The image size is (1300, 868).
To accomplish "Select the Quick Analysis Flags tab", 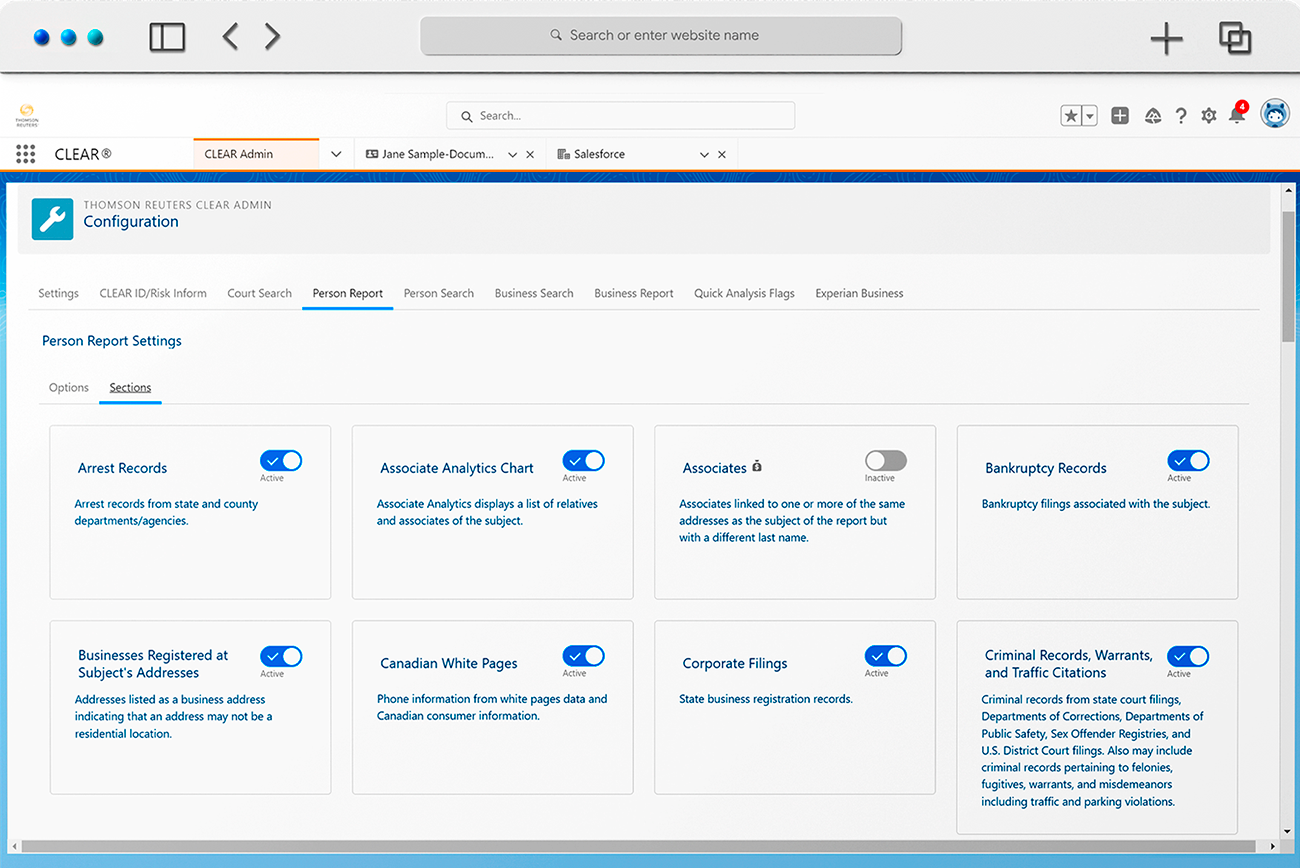I will pos(744,293).
